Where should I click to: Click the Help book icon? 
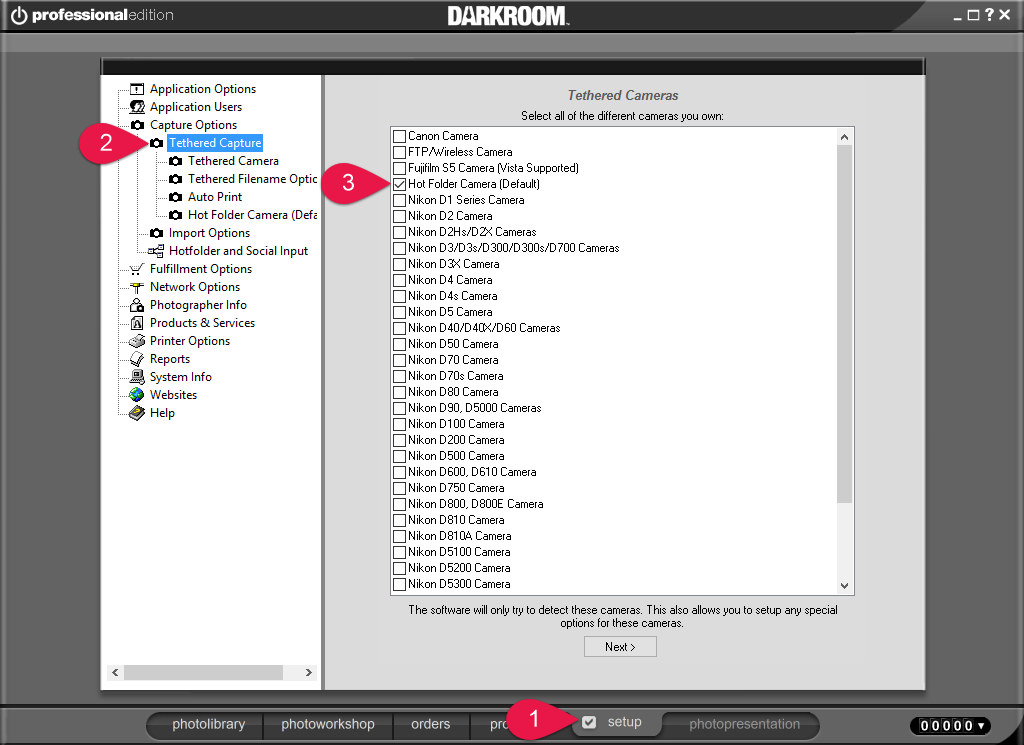click(x=136, y=413)
